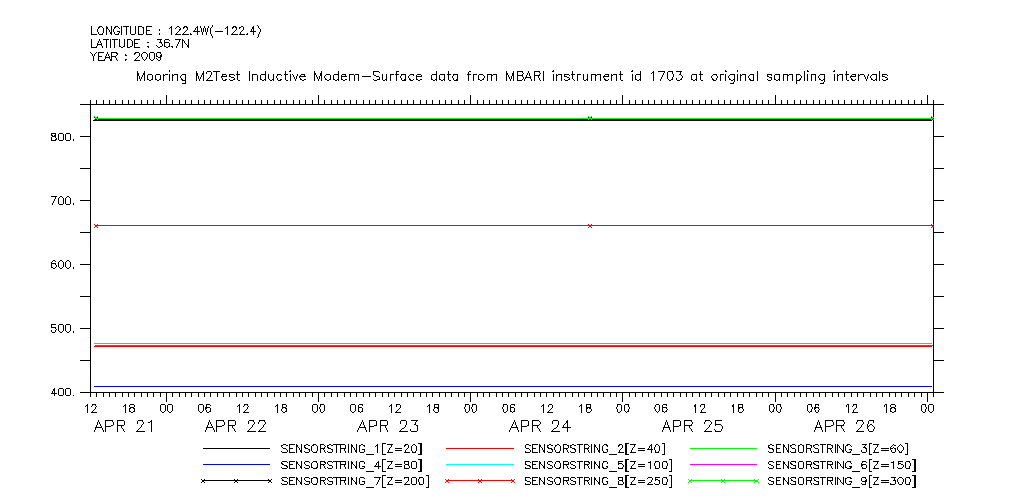The width and height of the screenshot is (1009, 504).
Task: Click the 800 y-axis tick label
Action: point(64,137)
